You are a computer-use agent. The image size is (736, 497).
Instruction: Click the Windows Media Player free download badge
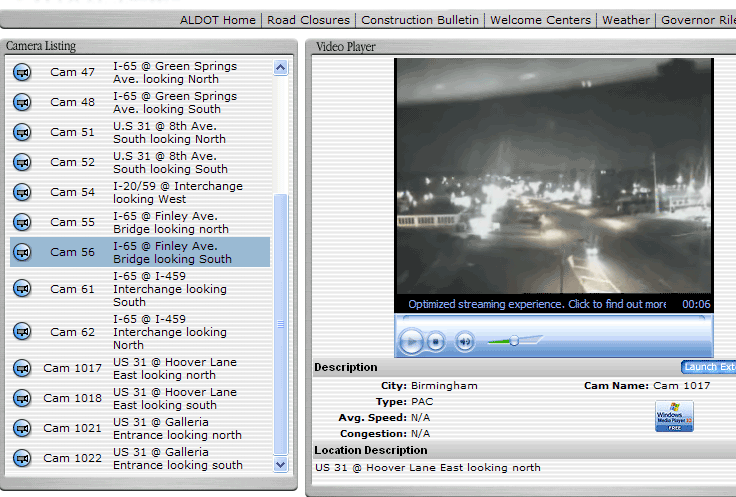click(x=675, y=416)
